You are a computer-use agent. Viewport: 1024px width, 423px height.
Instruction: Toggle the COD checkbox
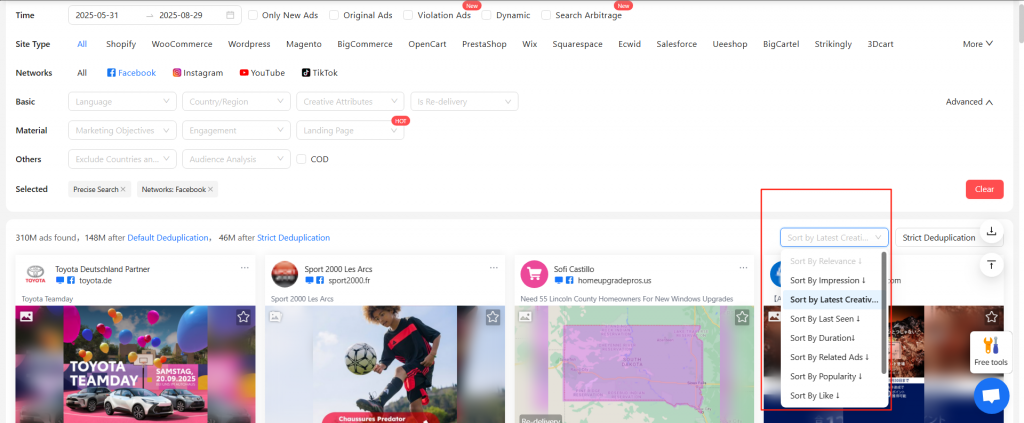click(x=302, y=159)
